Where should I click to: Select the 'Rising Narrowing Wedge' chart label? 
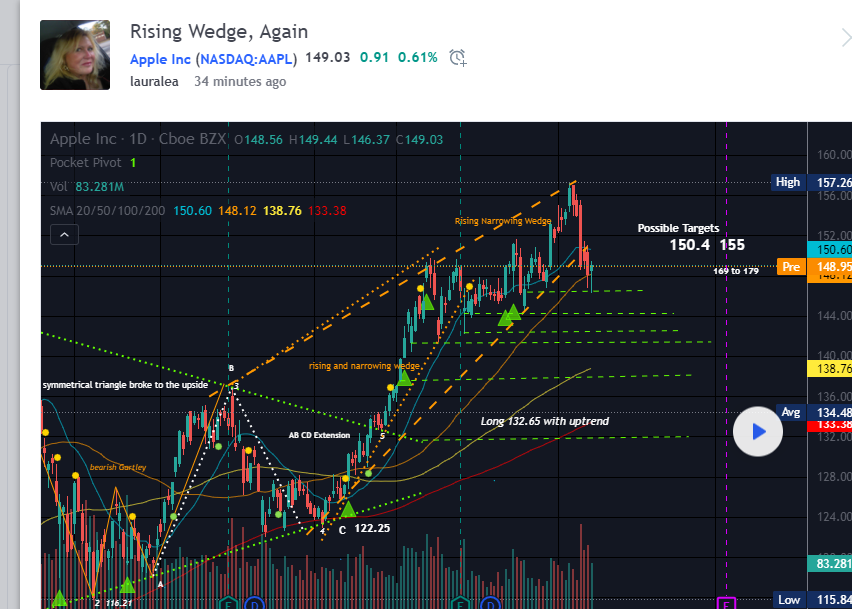[503, 221]
